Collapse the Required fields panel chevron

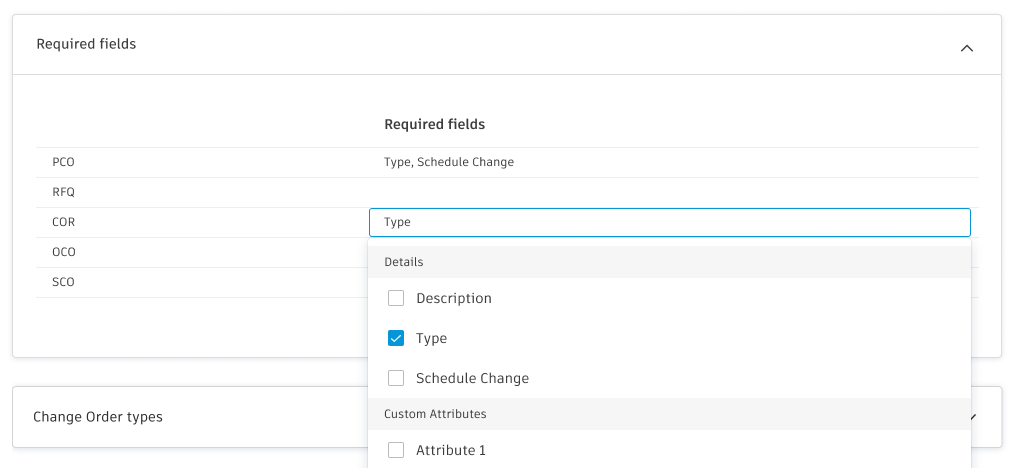(966, 48)
